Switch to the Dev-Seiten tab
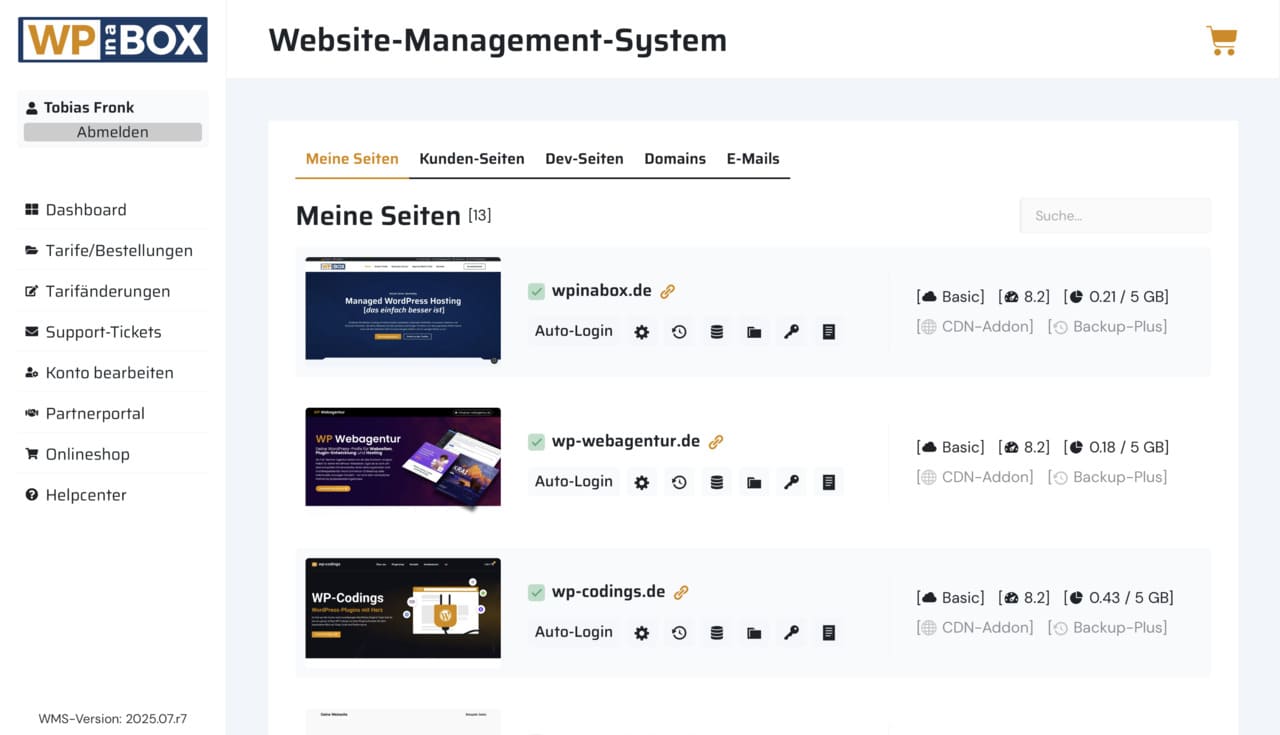 pos(584,158)
